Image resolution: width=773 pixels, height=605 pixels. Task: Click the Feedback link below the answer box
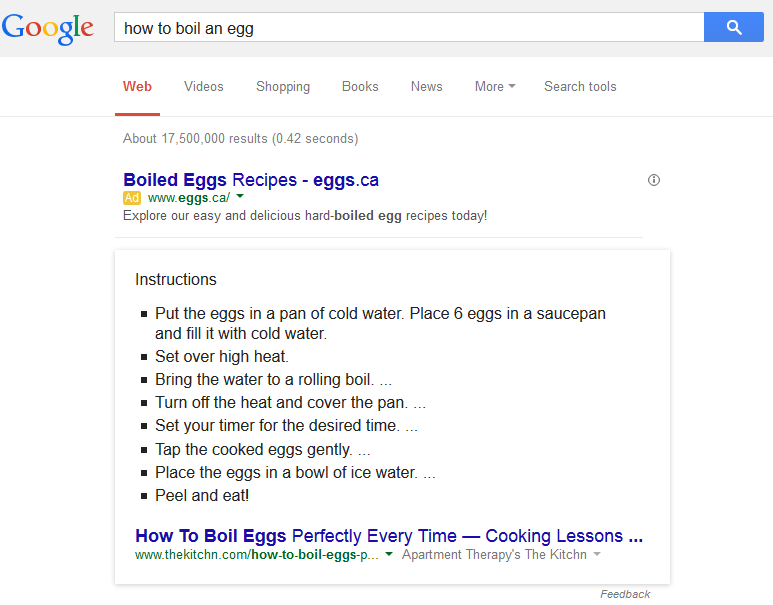[625, 594]
